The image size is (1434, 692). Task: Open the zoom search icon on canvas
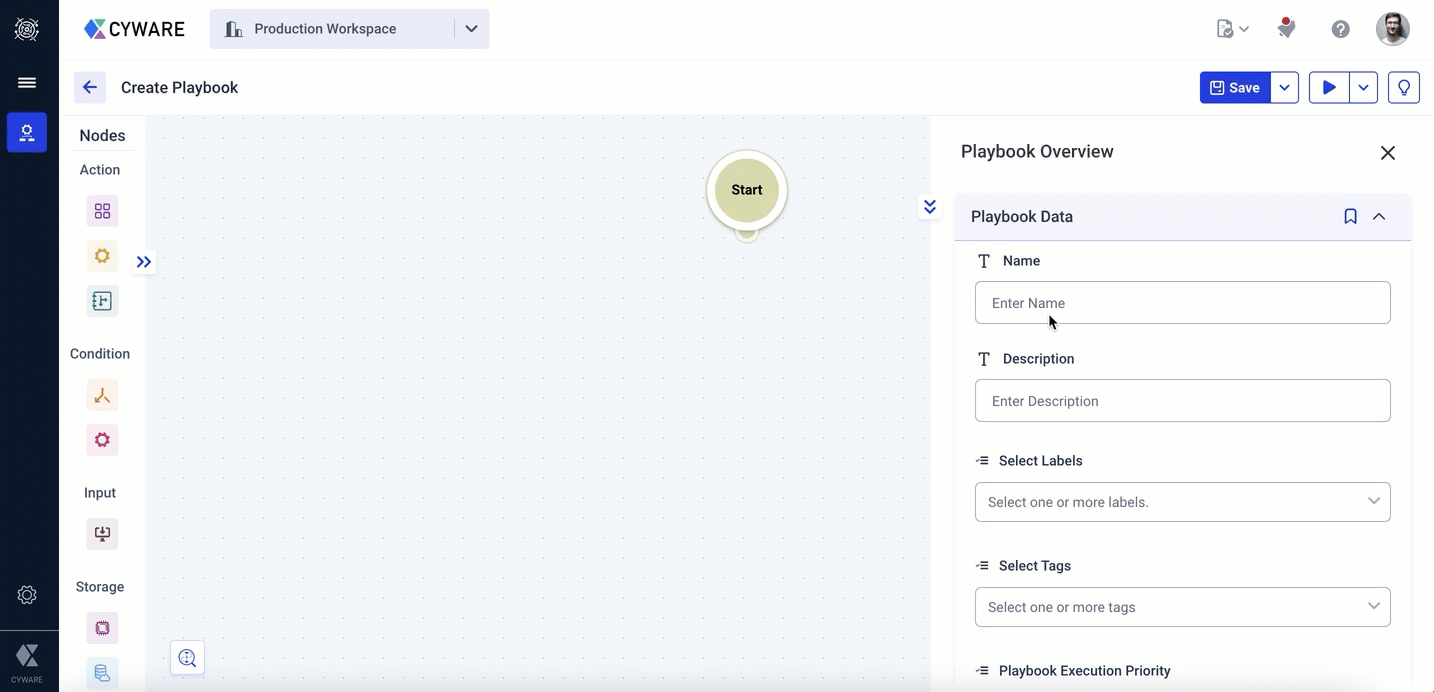[187, 657]
